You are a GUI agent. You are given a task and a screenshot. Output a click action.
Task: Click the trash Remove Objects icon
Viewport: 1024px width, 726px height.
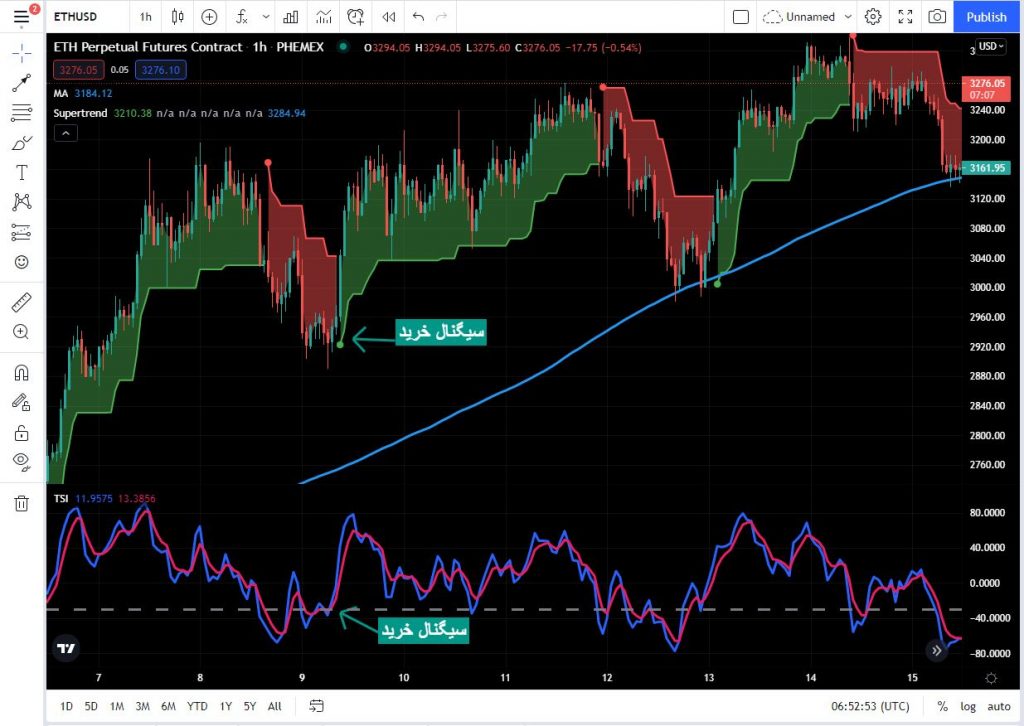coord(21,503)
